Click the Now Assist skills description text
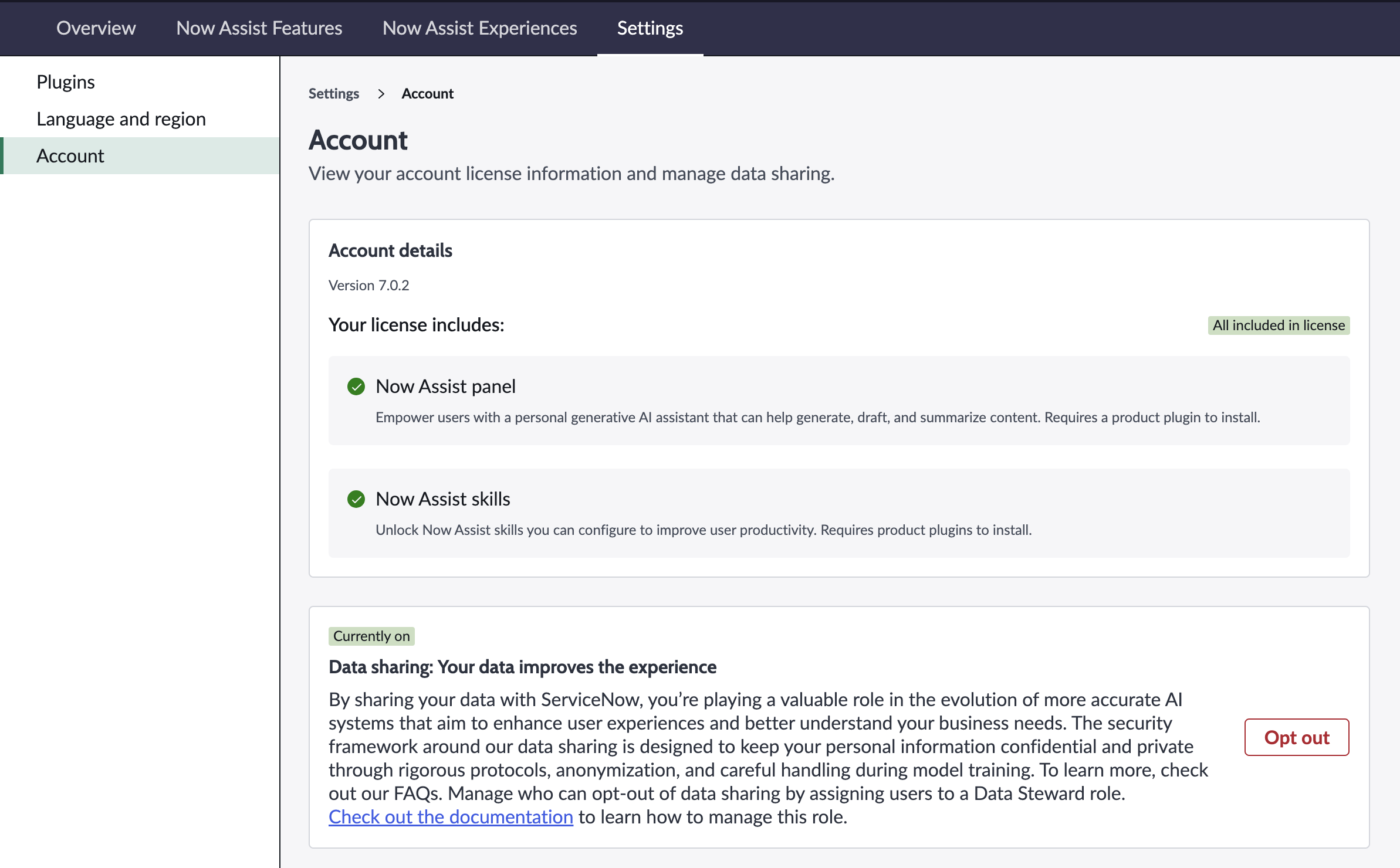This screenshot has width=1400, height=868. point(704,530)
